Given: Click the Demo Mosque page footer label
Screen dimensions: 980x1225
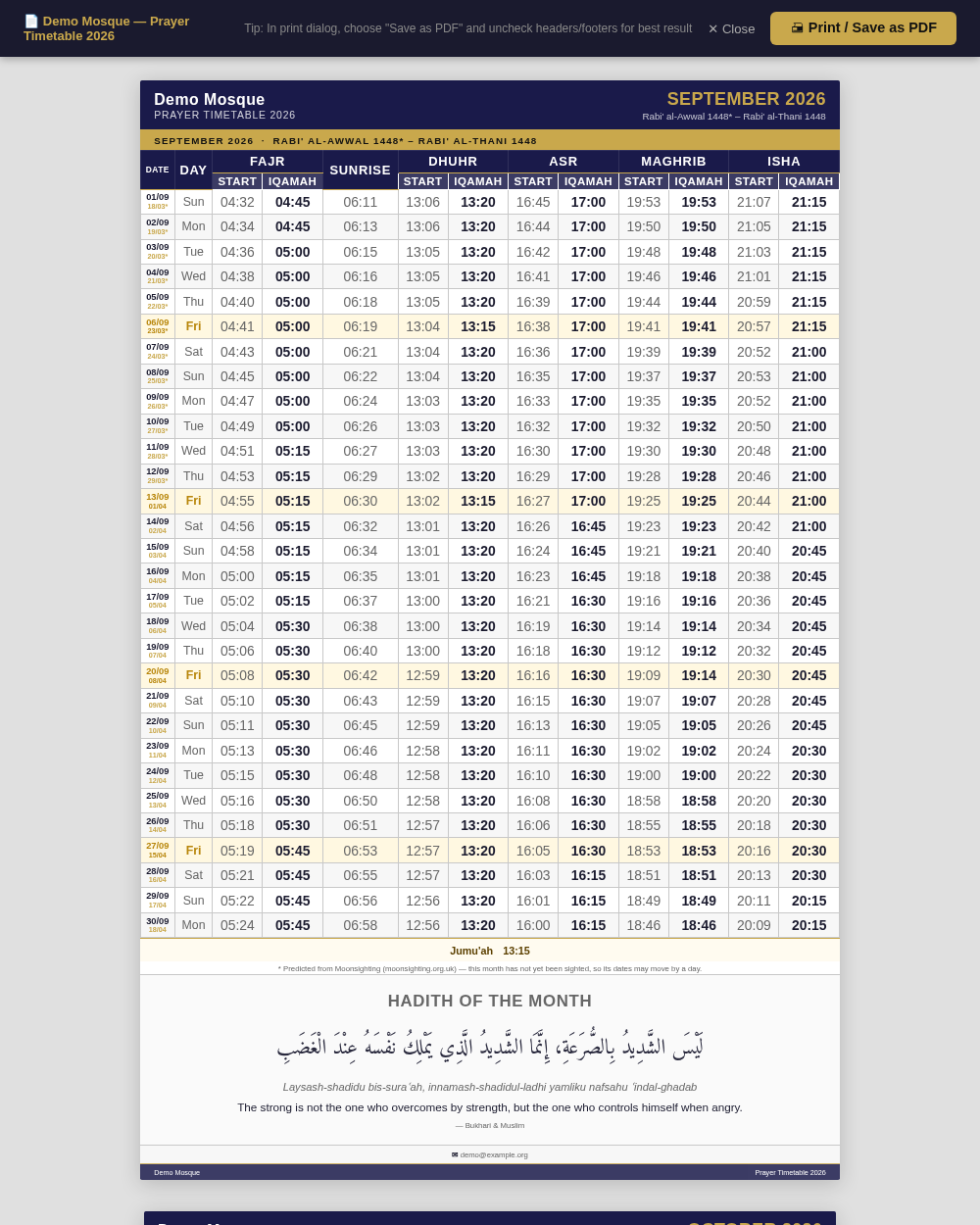Looking at the screenshot, I should tap(176, 1172).
